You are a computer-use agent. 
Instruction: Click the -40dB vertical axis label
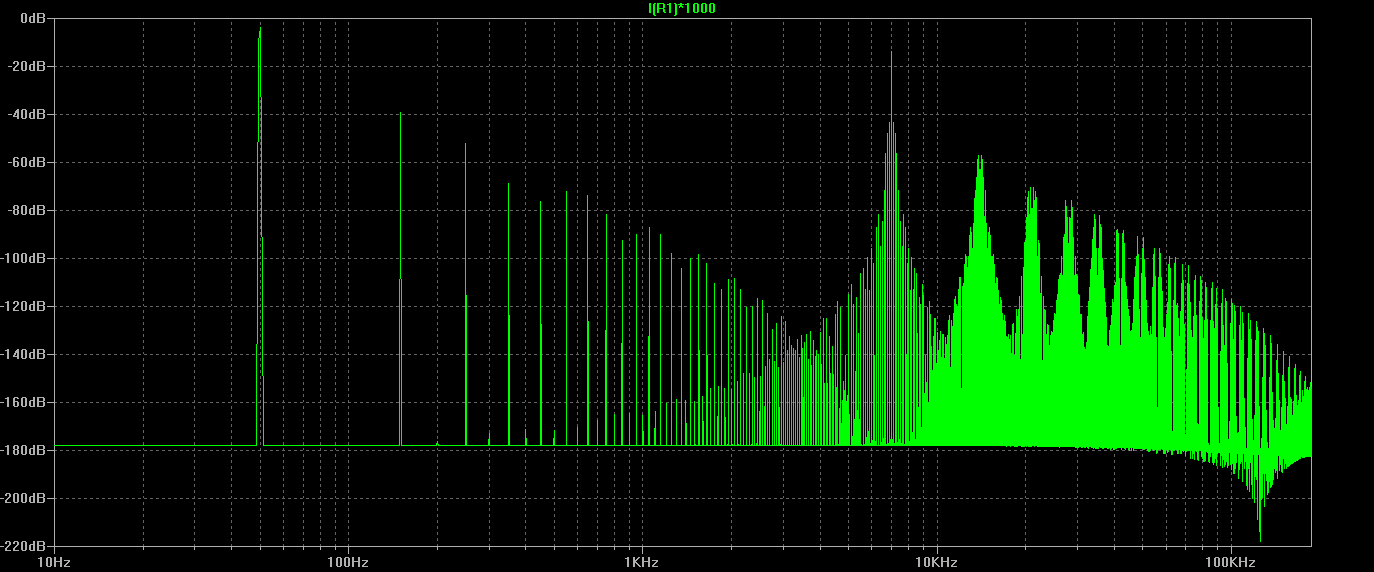[28, 115]
